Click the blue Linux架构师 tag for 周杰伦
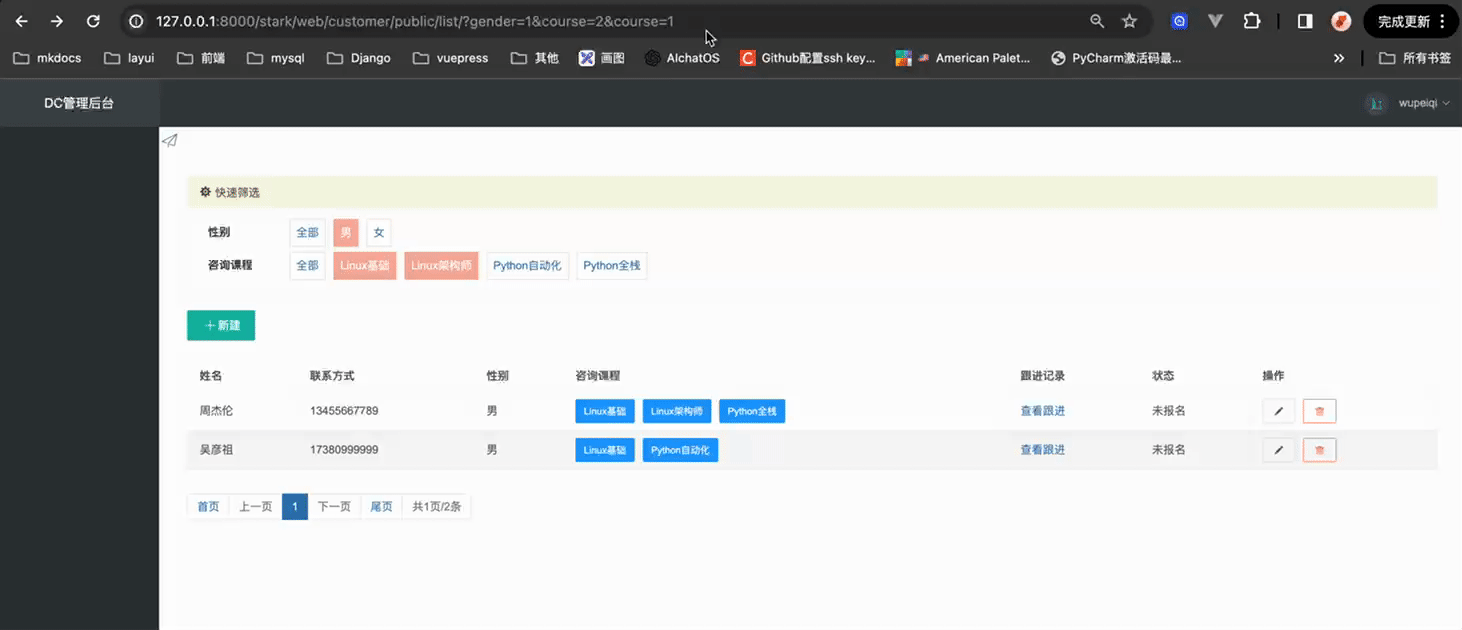Image resolution: width=1462 pixels, height=630 pixels. coord(677,411)
